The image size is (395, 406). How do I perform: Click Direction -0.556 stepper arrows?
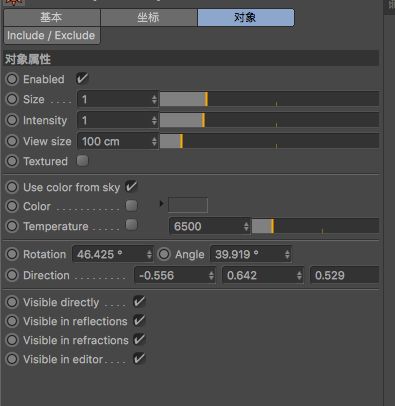click(211, 275)
